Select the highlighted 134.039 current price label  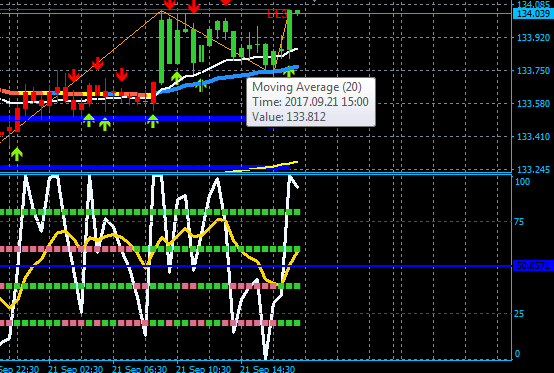coord(533,13)
